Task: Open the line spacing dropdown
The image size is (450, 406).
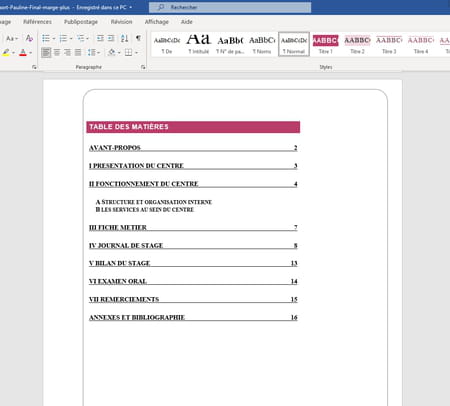Action: [99, 53]
